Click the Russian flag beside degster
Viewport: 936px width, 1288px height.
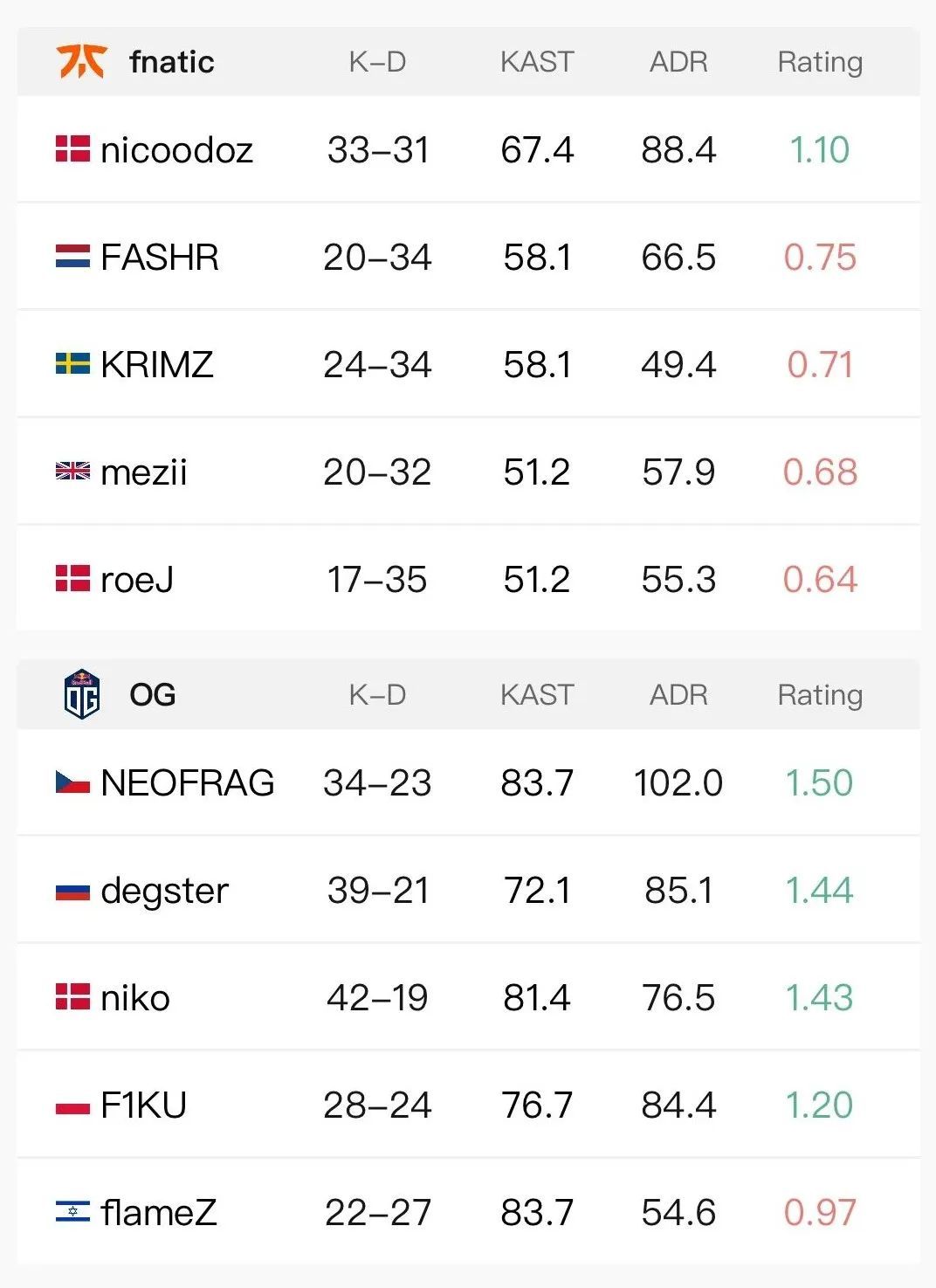point(72,891)
